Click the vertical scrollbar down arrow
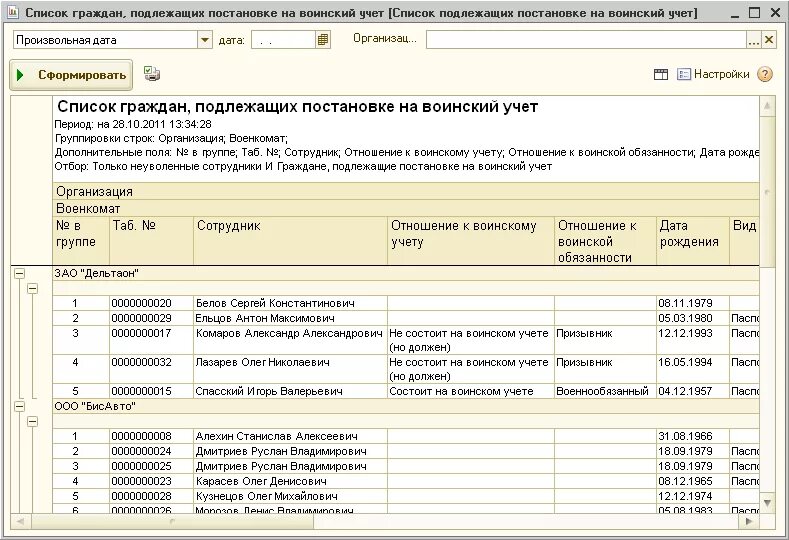The width and height of the screenshot is (789, 540). 767,503
